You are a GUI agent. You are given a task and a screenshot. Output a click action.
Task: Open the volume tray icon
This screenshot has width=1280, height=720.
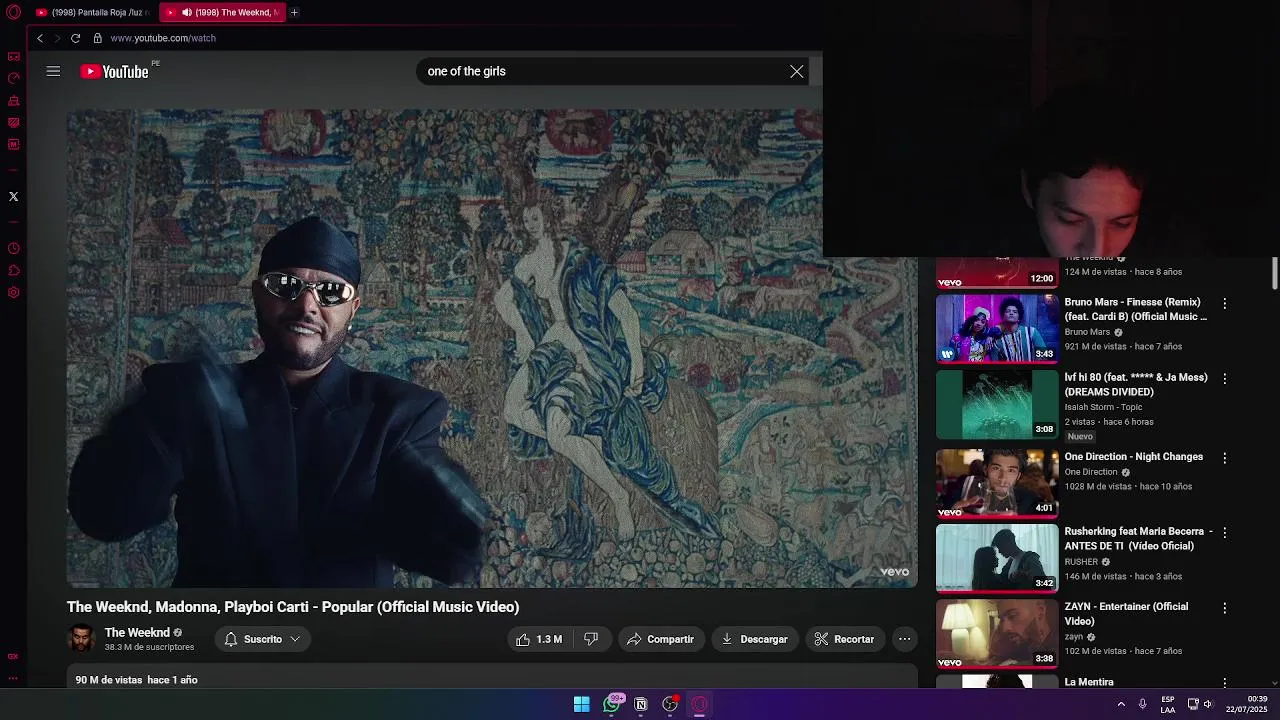[1208, 704]
